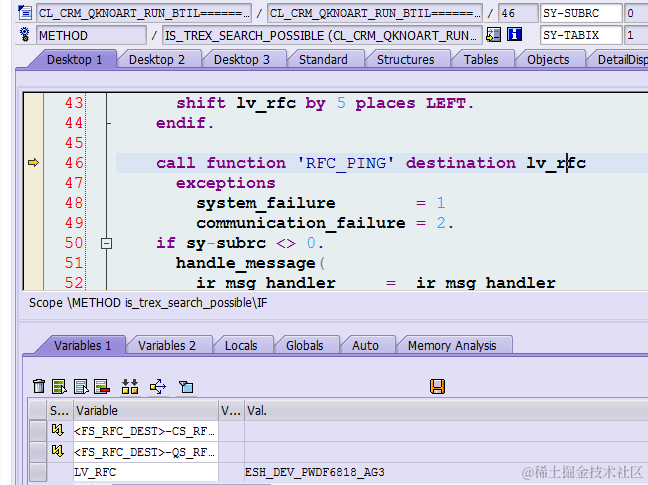This screenshot has width=648, height=485.
Task: Switch to the Desktop 2 tab
Action: click(x=157, y=59)
